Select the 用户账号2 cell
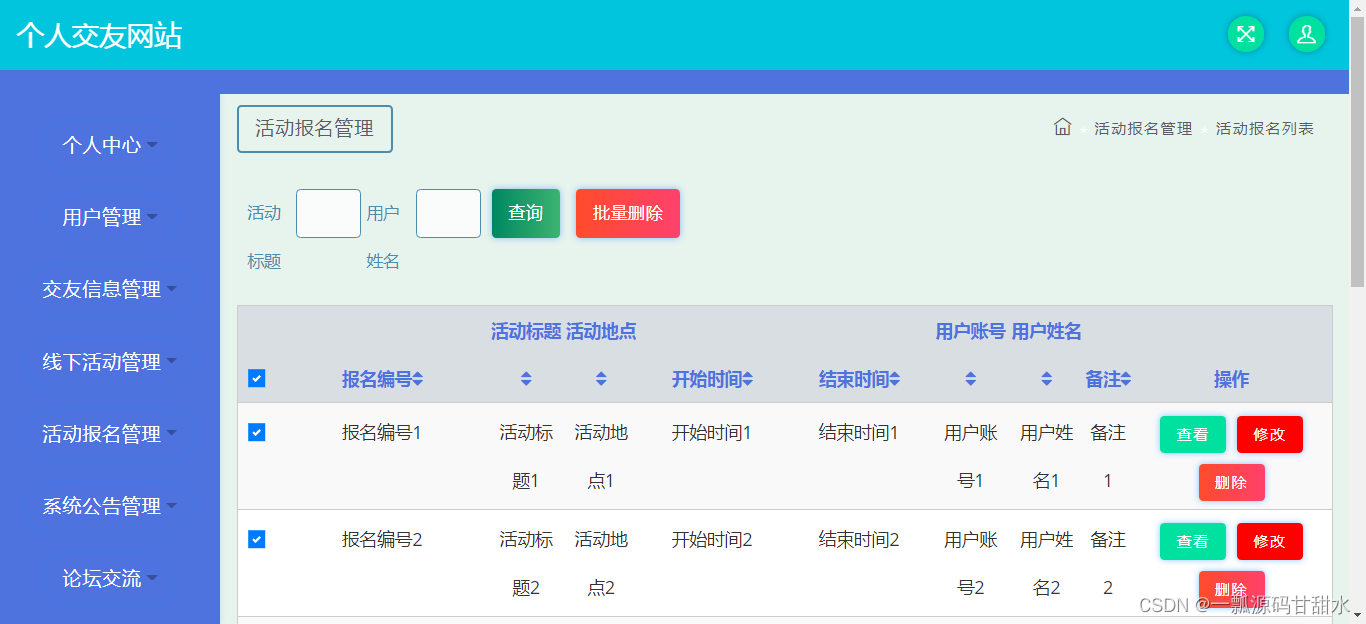1366x624 pixels. click(970, 564)
